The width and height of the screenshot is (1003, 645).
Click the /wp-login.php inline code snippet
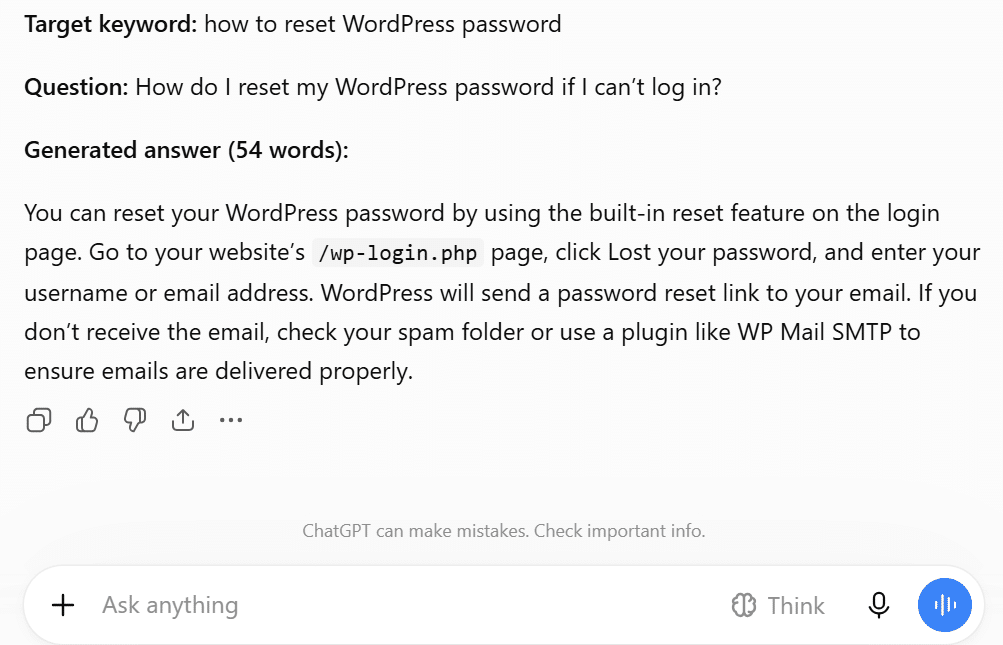click(x=398, y=253)
